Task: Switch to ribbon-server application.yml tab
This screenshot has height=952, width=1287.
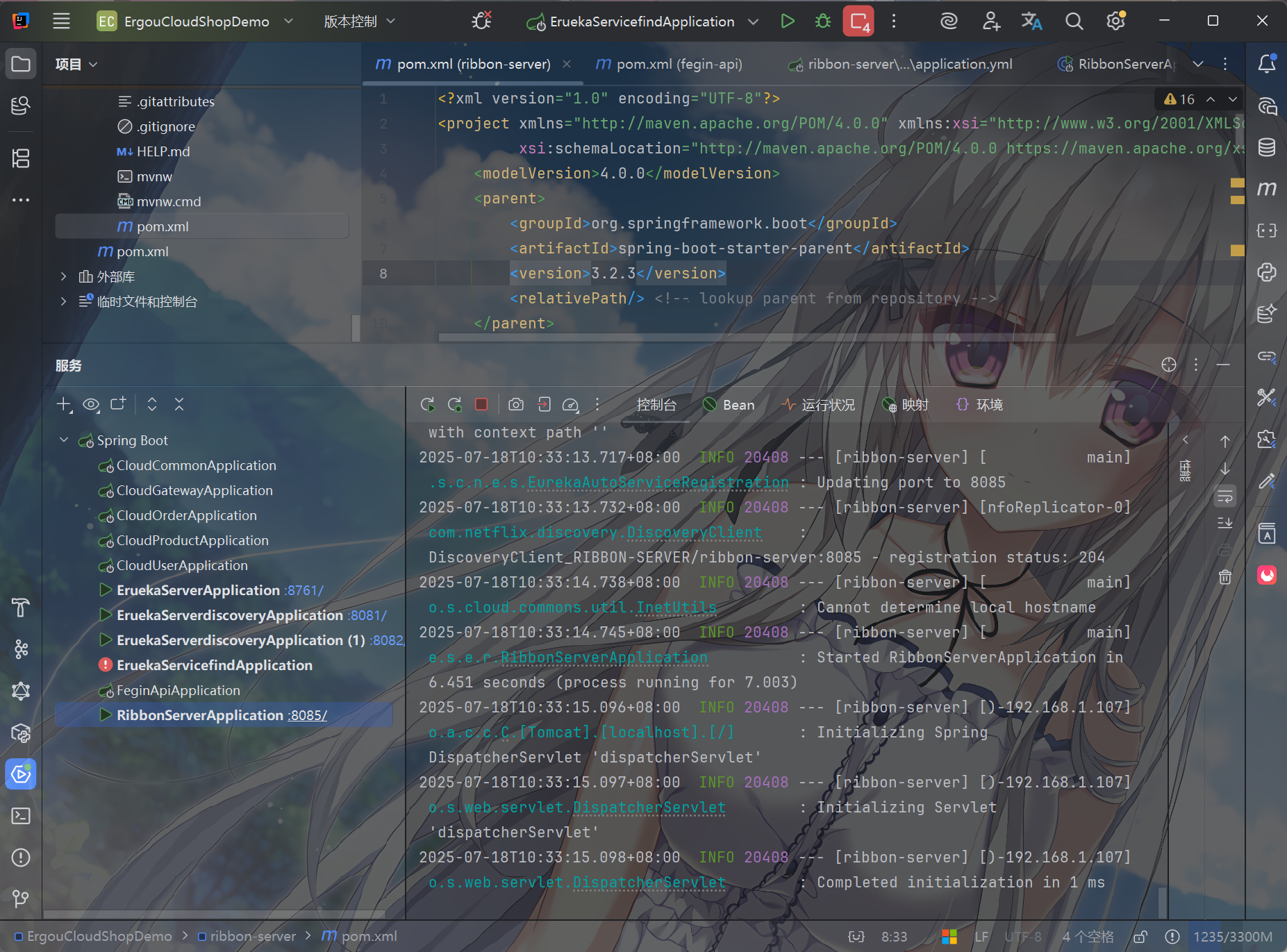Action: 900,64
